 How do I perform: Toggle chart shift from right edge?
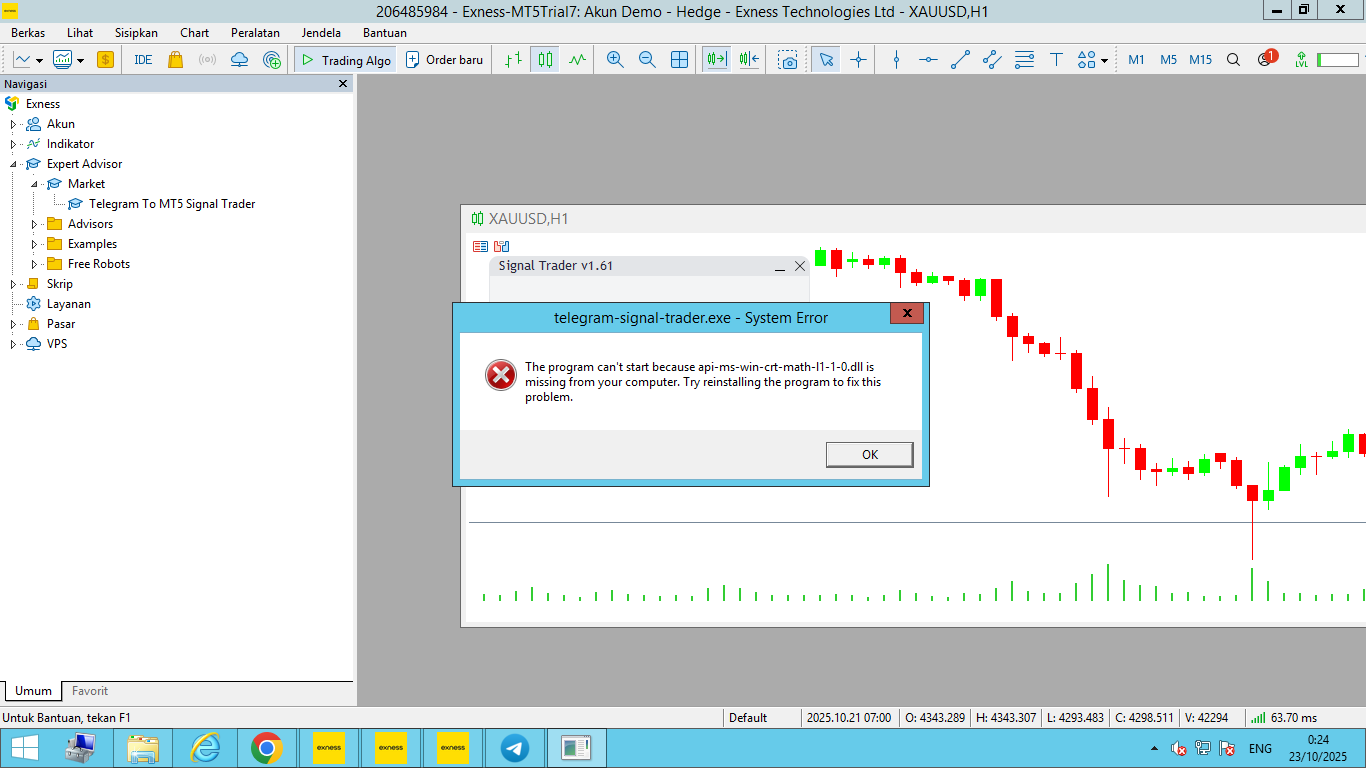coord(749,60)
